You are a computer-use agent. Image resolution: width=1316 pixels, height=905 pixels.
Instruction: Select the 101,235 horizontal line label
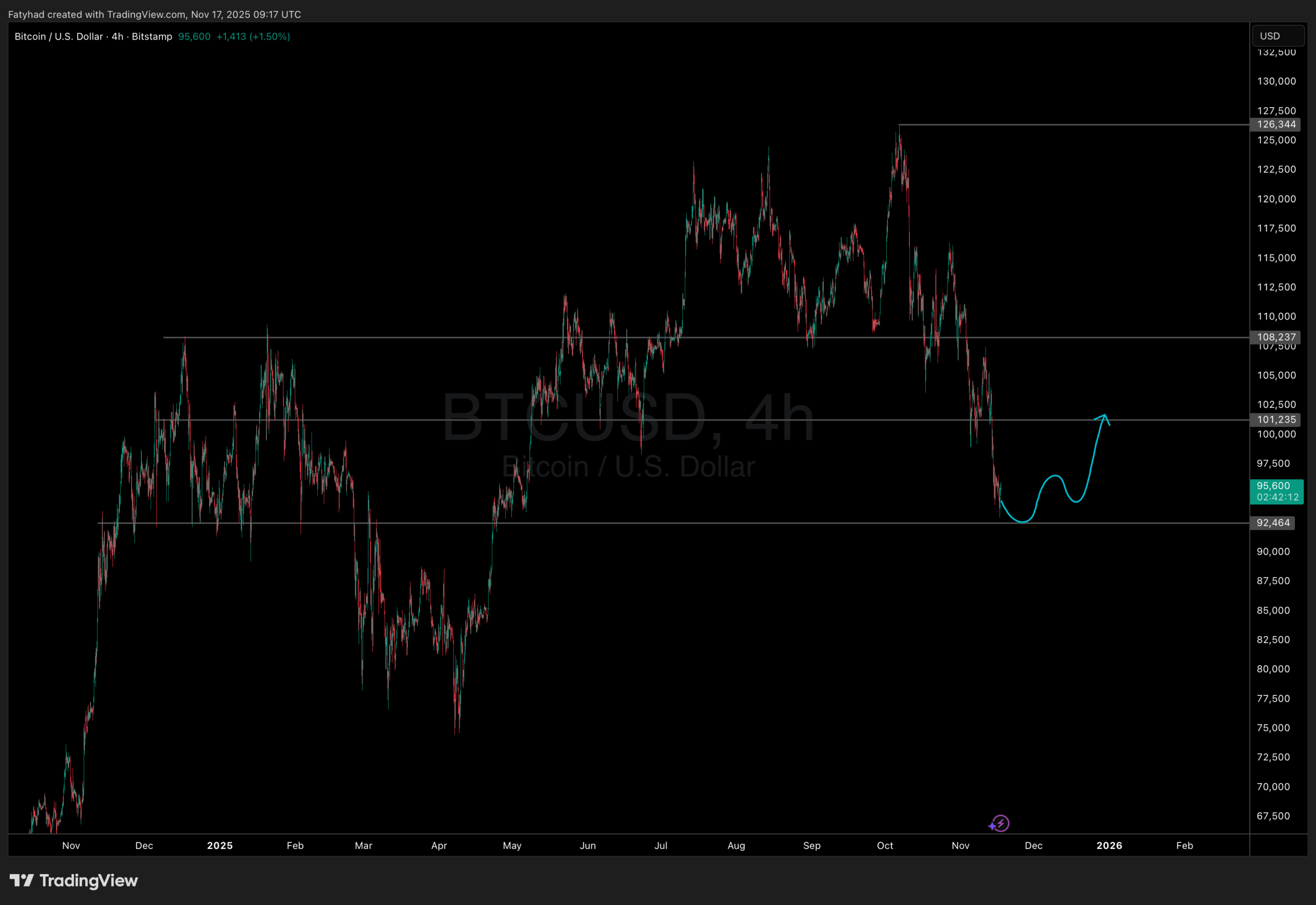coord(1275,420)
